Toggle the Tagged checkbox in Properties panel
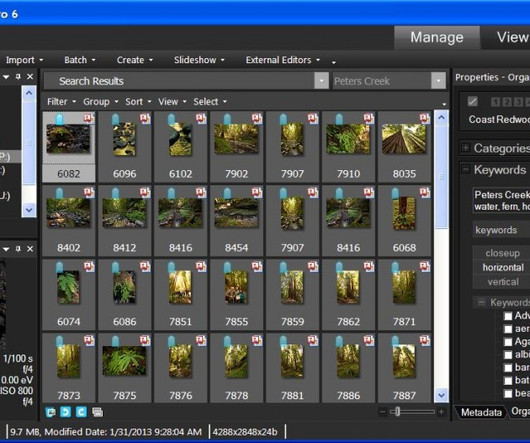The width and height of the screenshot is (530, 443). pyautogui.click(x=473, y=101)
